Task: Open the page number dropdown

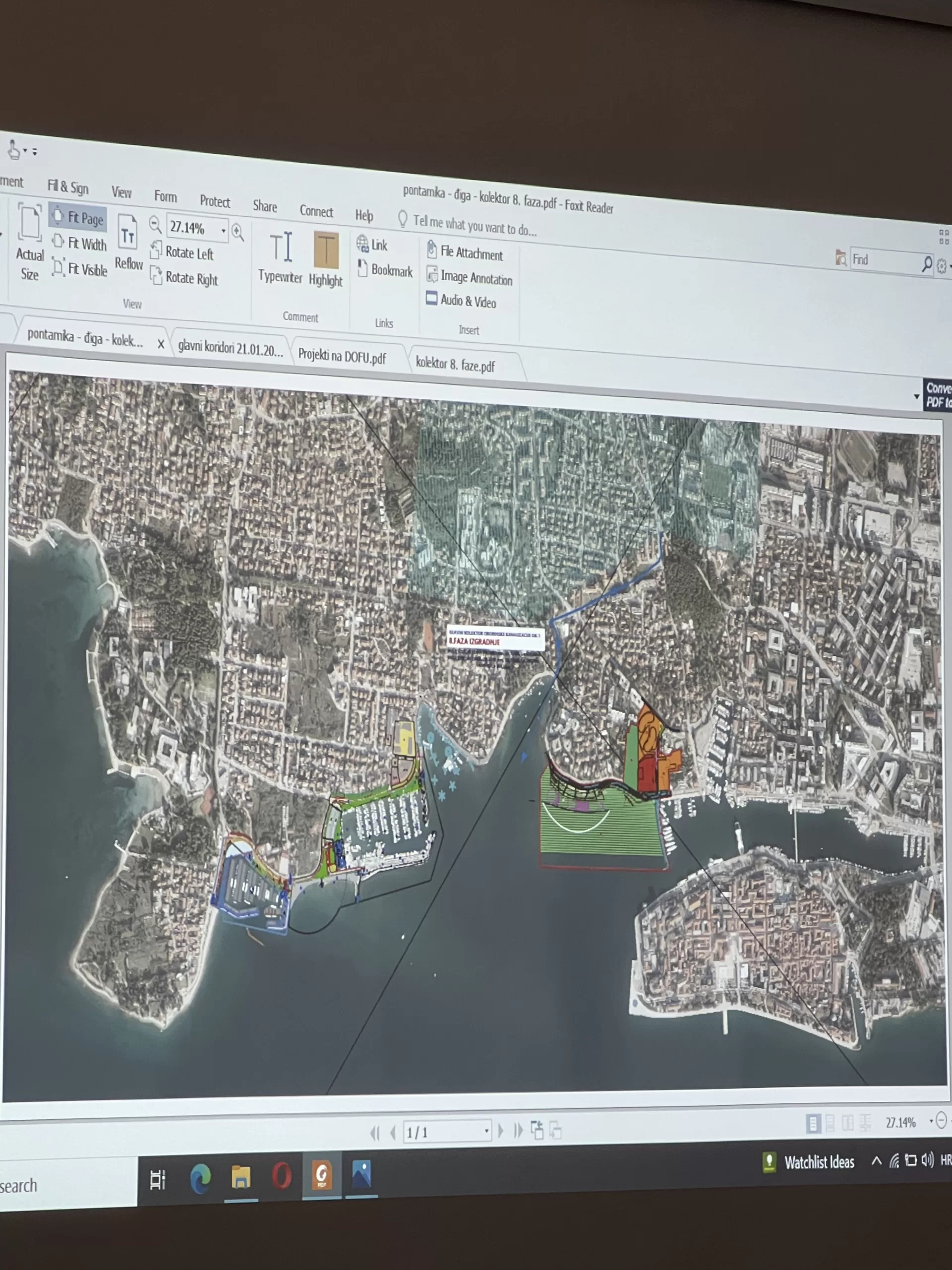Action: tap(486, 1130)
